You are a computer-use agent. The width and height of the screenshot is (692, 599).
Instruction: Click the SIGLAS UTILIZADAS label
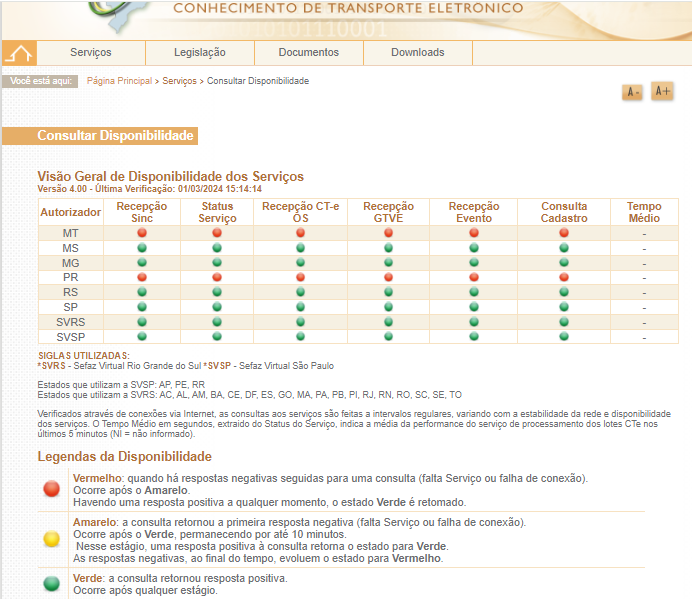[x=84, y=355]
